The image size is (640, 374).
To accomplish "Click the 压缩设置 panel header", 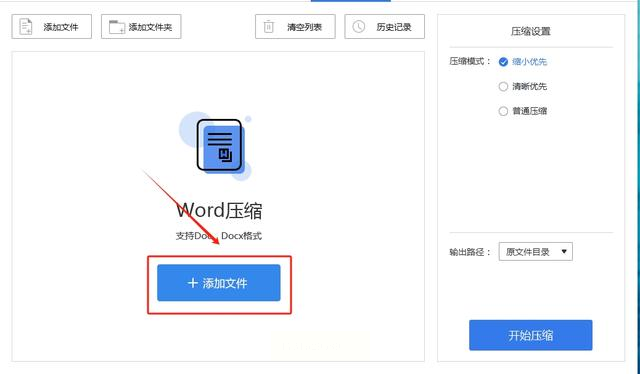I will tap(531, 31).
